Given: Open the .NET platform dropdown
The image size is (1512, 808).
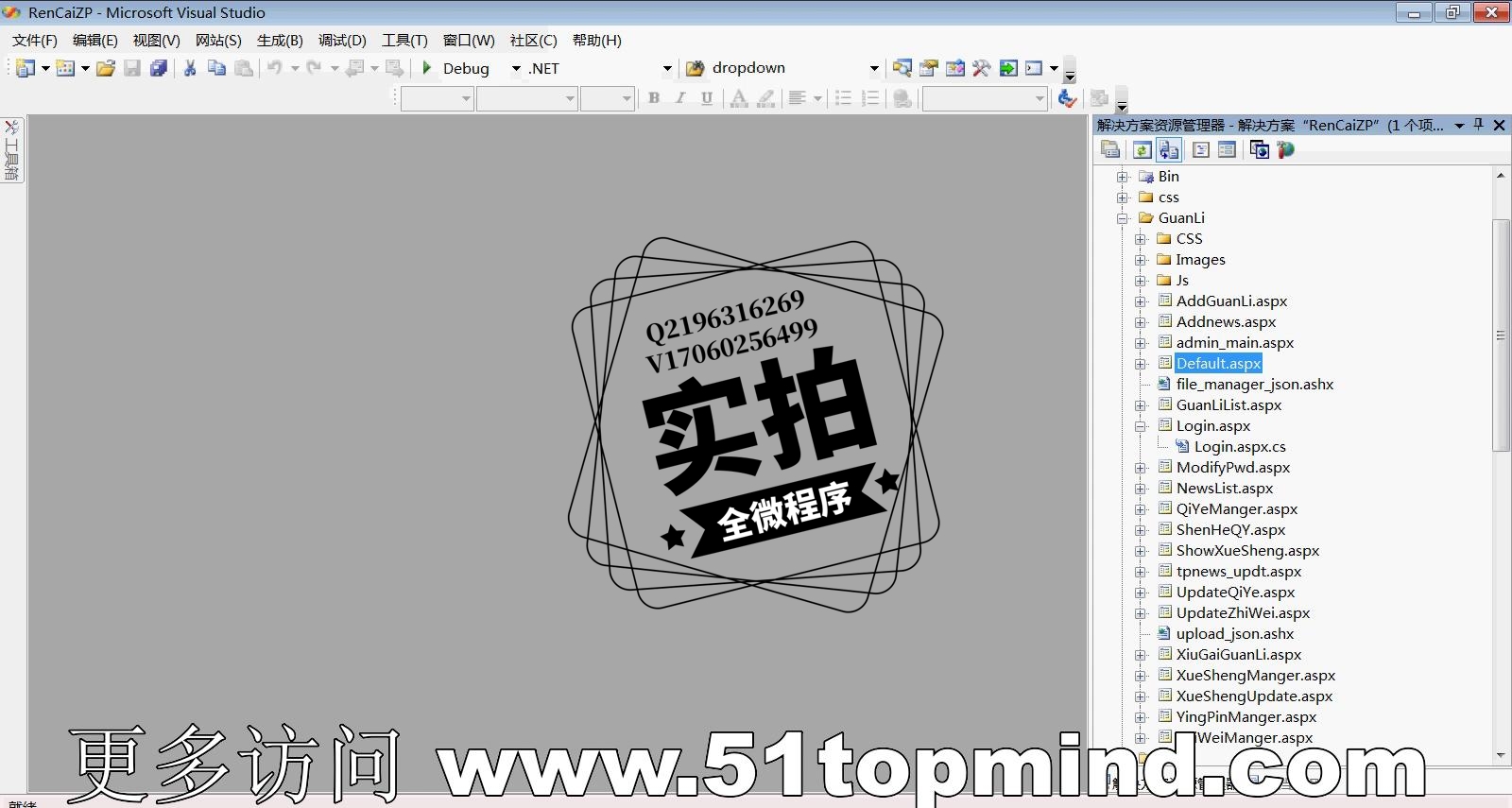Looking at the screenshot, I should (667, 68).
